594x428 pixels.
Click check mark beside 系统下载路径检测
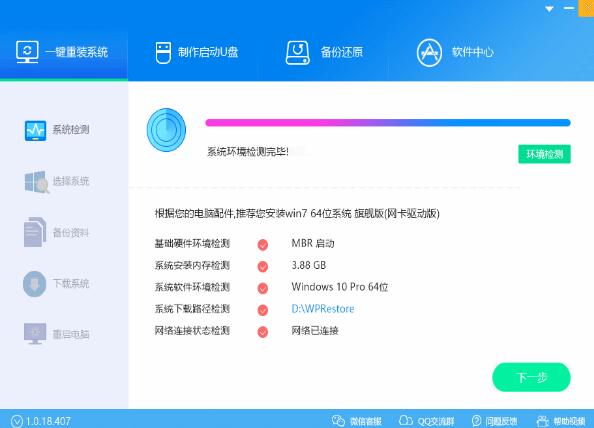263,310
